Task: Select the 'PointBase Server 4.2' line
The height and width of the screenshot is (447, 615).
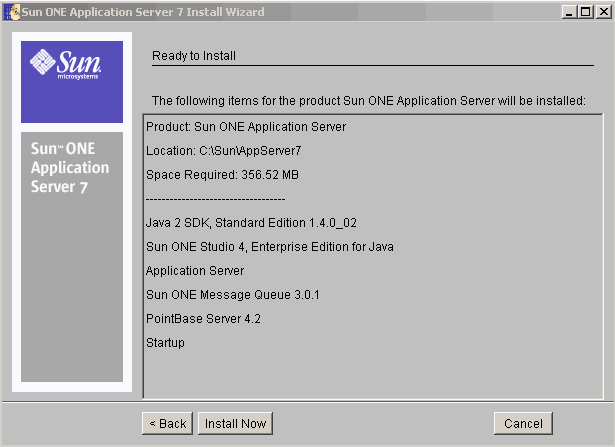Action: click(x=203, y=319)
